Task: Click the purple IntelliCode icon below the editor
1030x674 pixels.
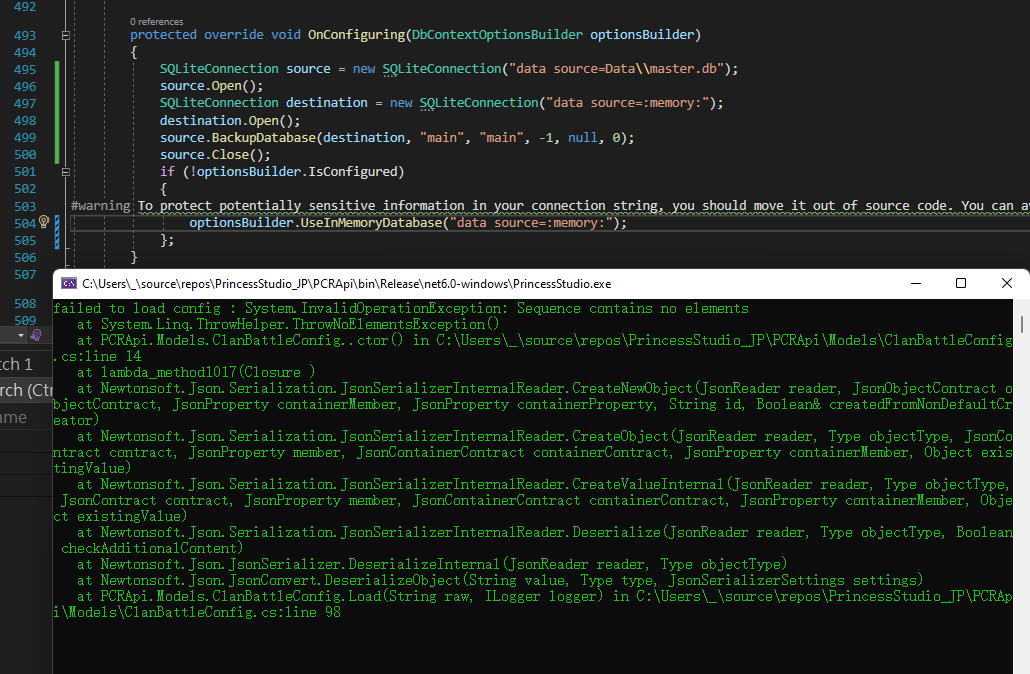Action: tap(36, 336)
